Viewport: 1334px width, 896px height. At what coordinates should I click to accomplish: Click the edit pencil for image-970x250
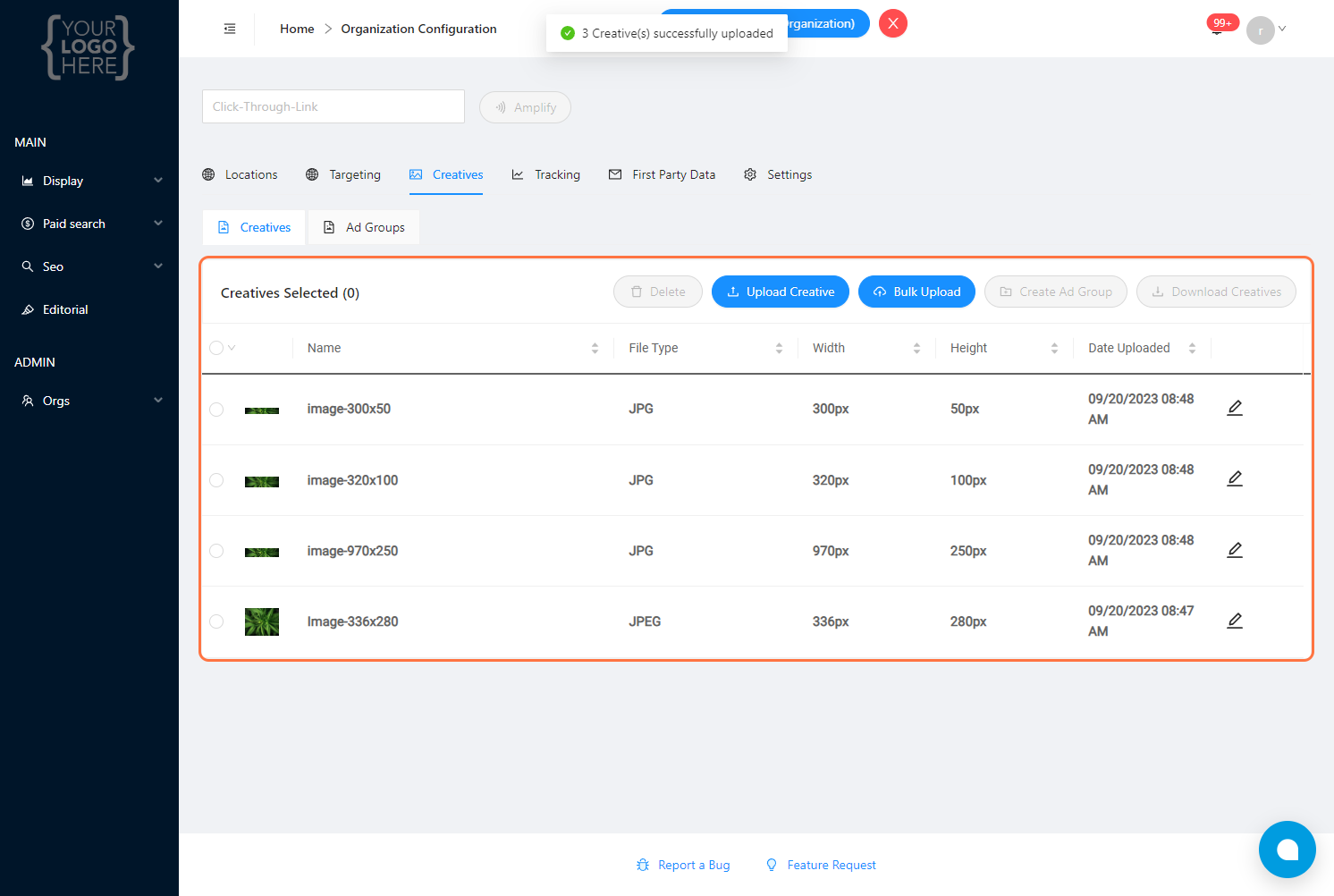point(1235,550)
